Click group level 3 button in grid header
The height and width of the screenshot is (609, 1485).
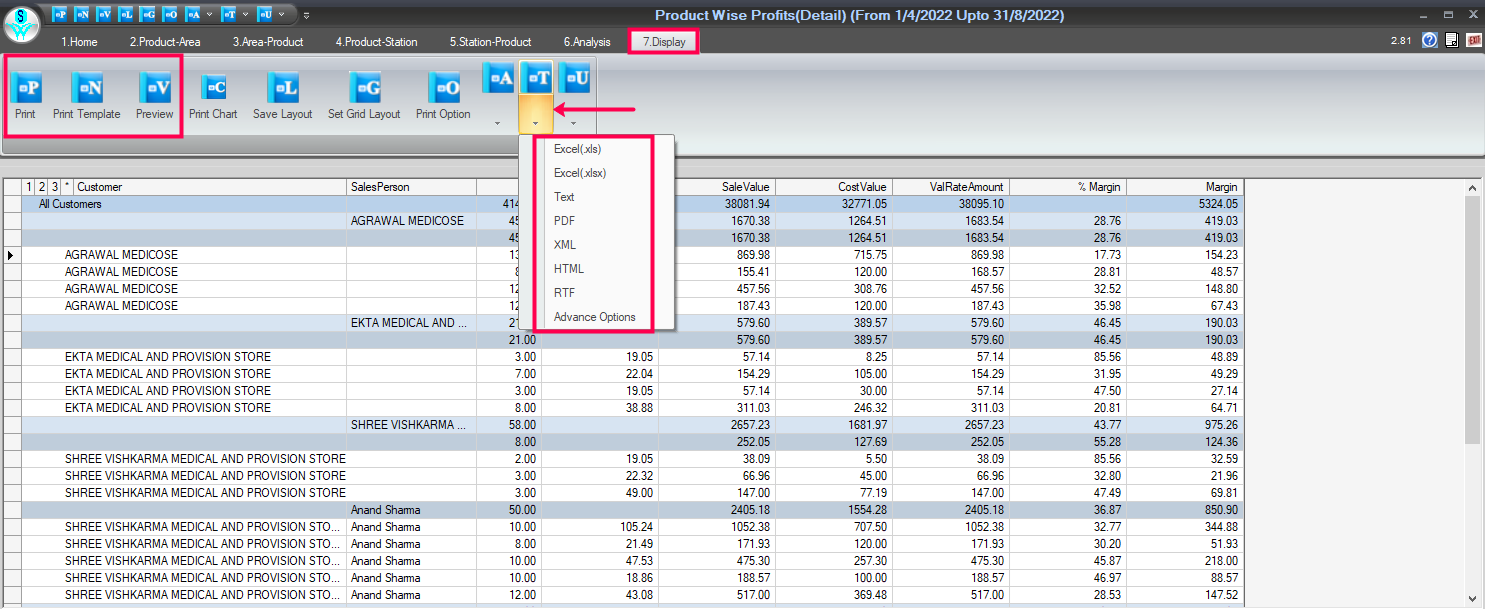[x=54, y=187]
